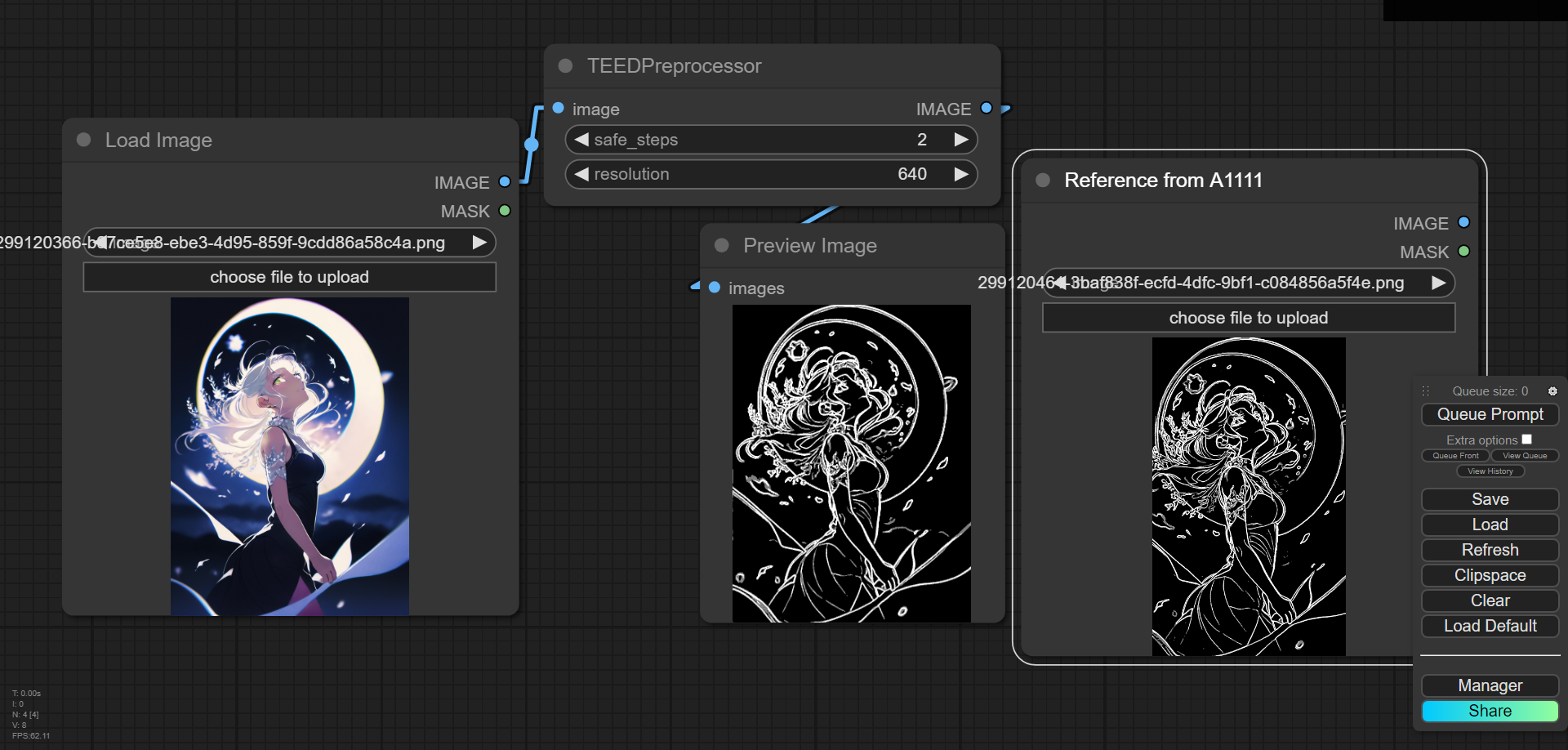Click Load Image's IMAGE output socket
Screen dimensions: 1568x750
coord(505,182)
